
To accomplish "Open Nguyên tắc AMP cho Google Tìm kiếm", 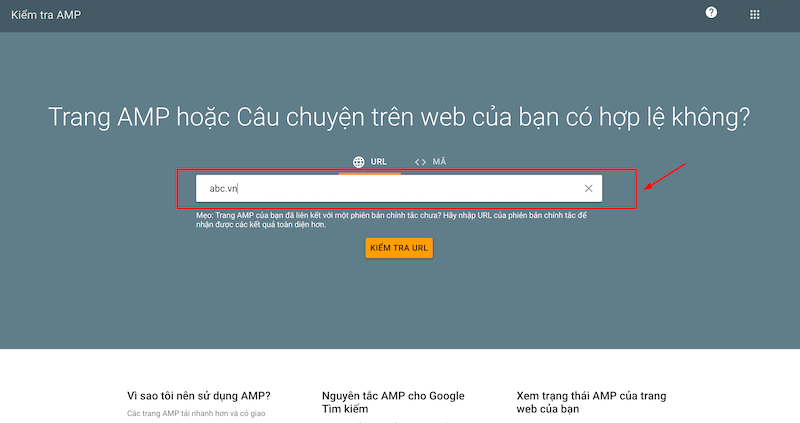I will pos(393,402).
